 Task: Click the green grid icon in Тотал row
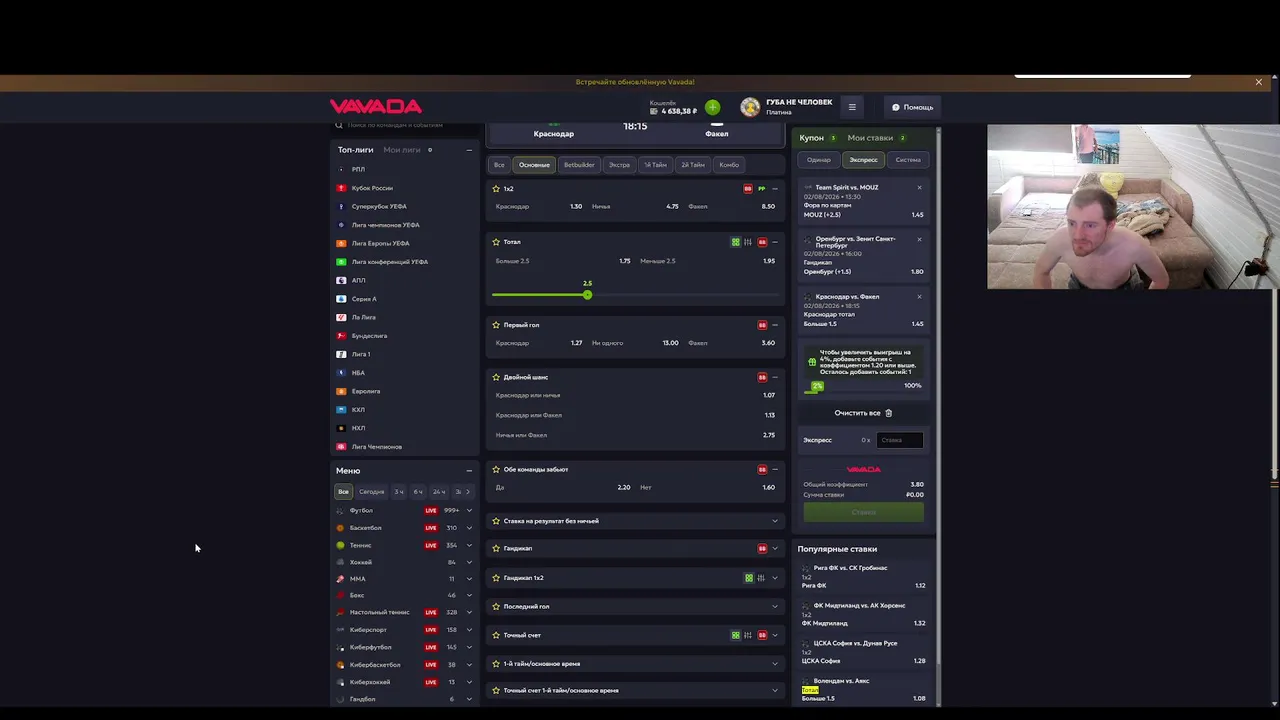point(736,242)
